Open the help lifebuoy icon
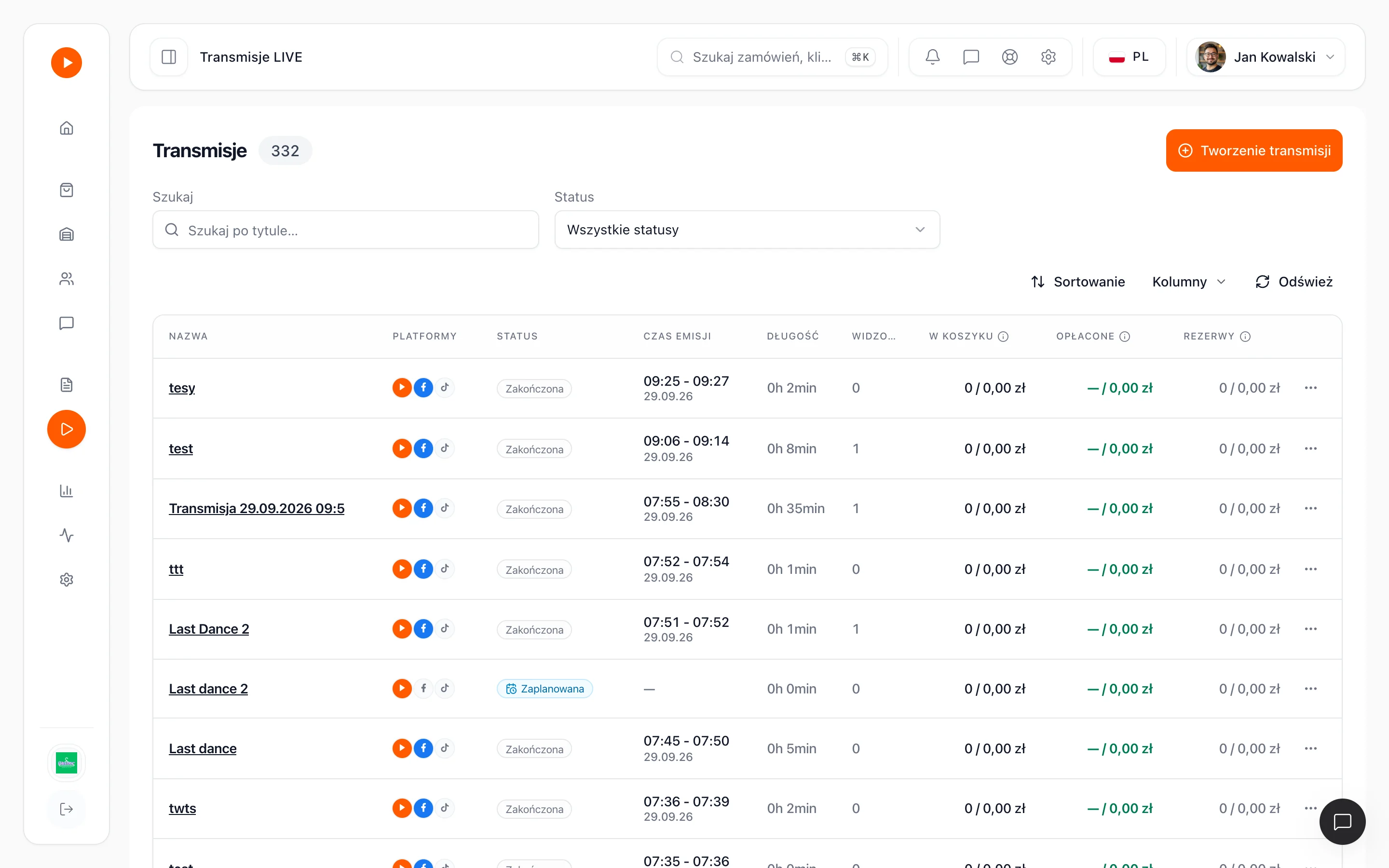Viewport: 1389px width, 868px height. pyautogui.click(x=1009, y=57)
